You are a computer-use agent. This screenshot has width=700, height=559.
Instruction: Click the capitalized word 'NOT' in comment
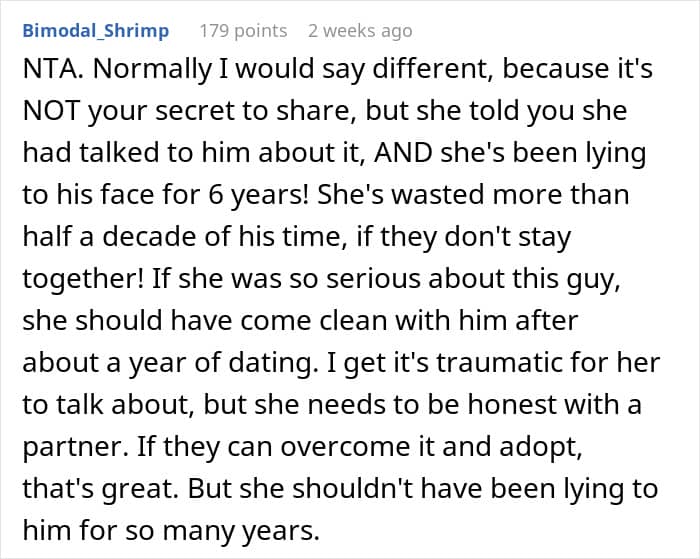(51, 111)
